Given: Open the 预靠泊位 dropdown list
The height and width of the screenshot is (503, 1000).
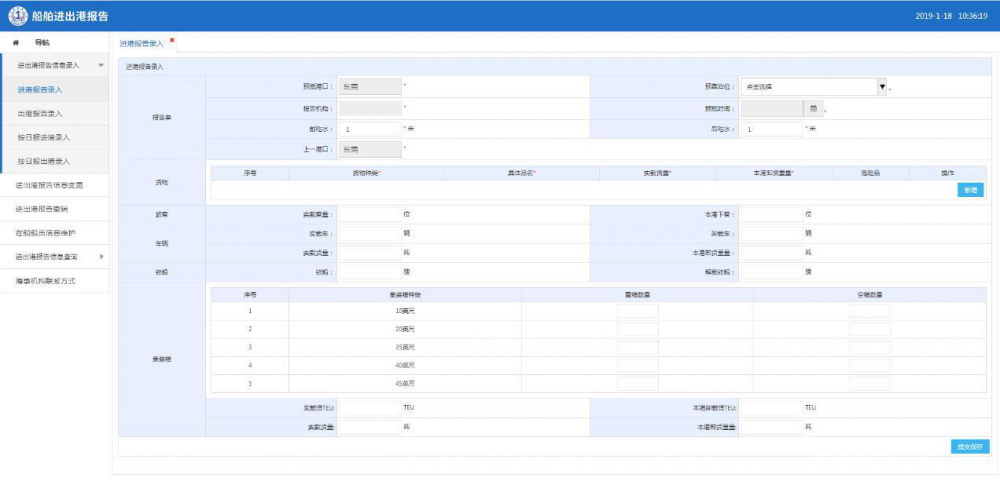Looking at the screenshot, I should coord(881,87).
